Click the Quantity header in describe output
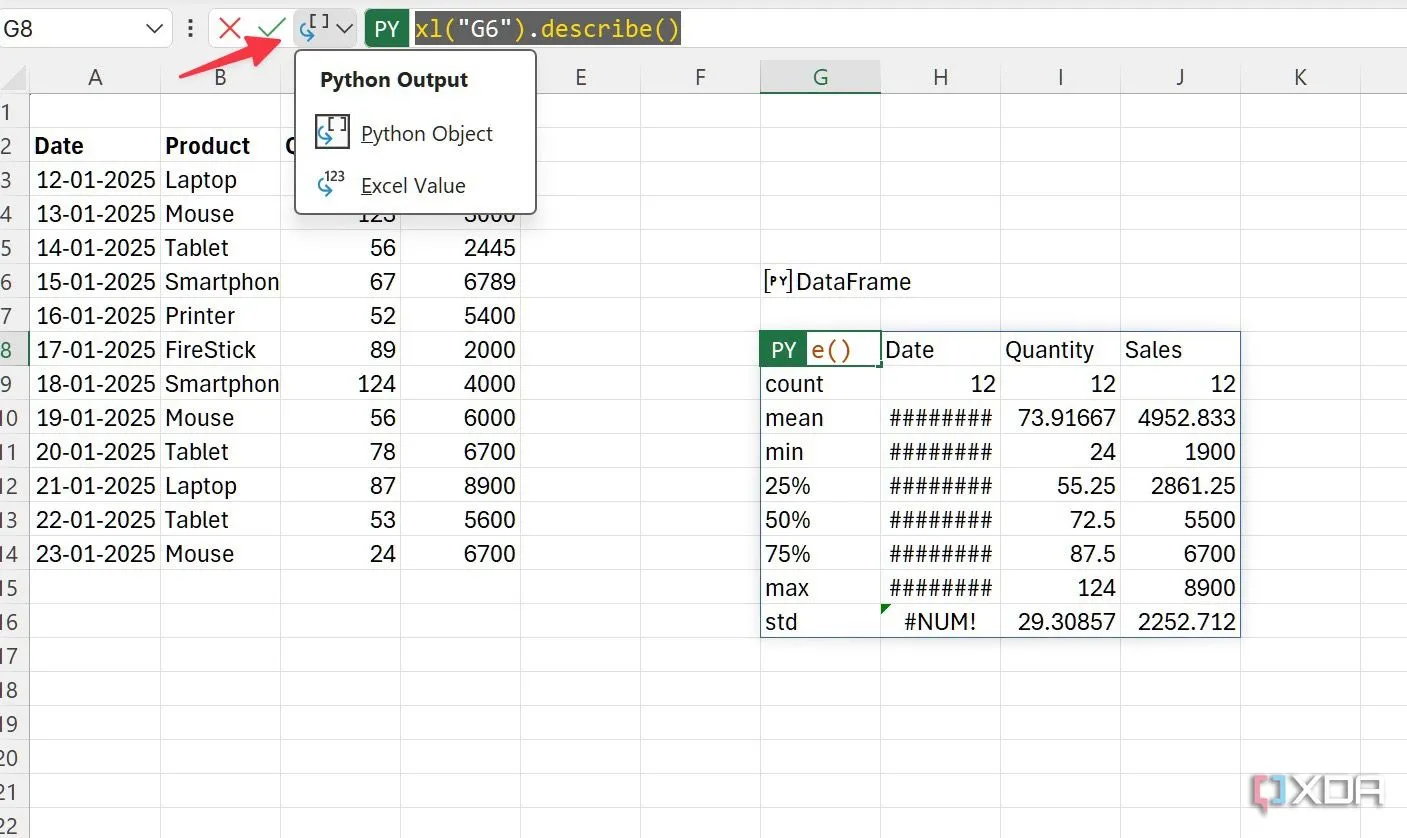Viewport: 1407px width, 838px height. 1060,349
